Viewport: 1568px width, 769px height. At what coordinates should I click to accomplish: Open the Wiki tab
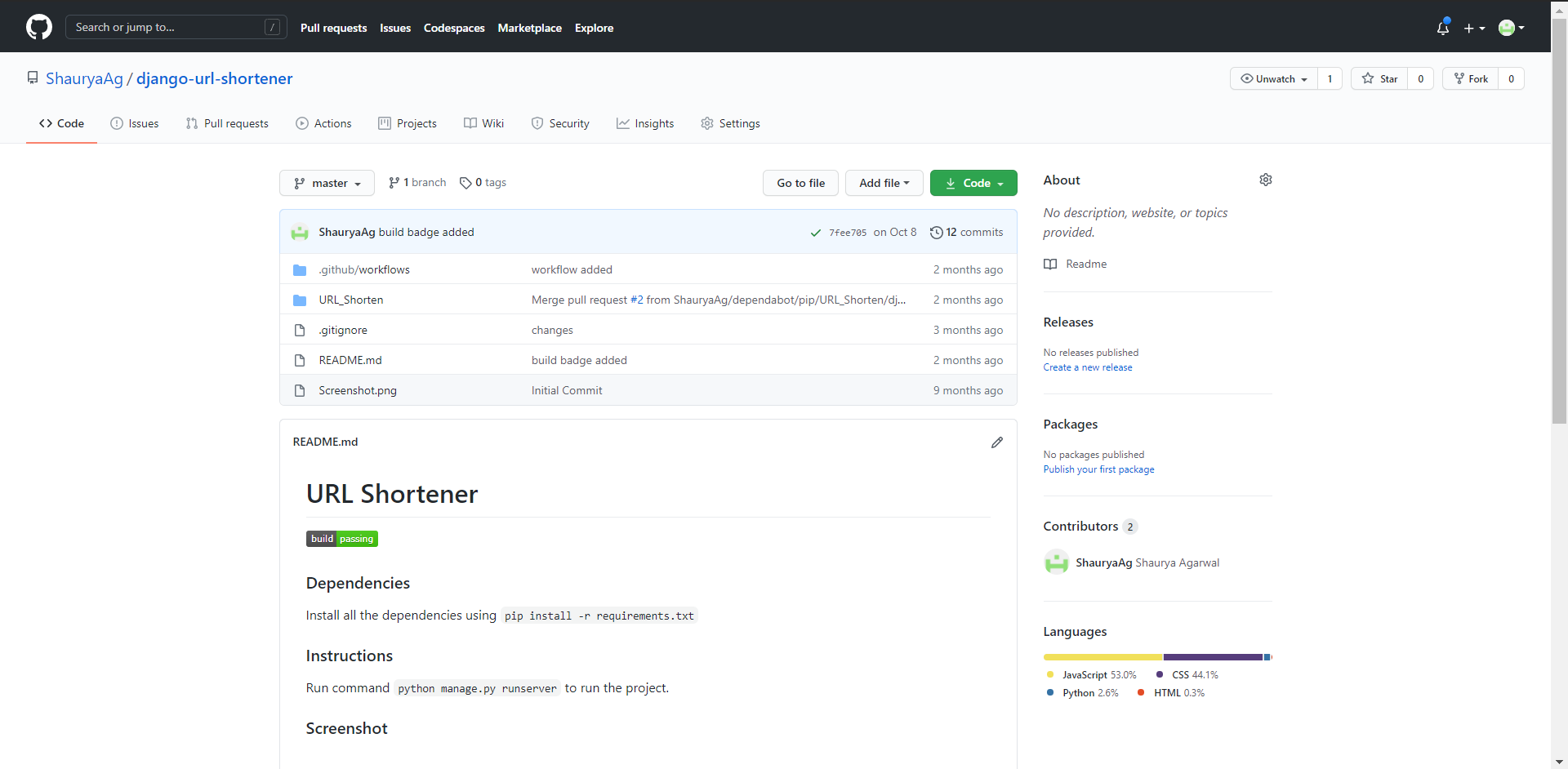coord(483,123)
